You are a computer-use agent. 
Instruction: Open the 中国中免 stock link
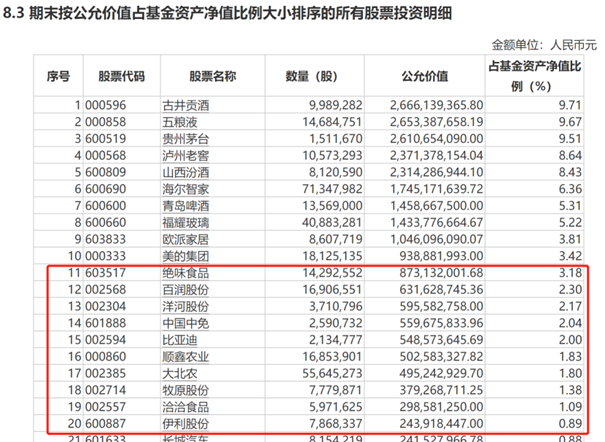coord(186,323)
